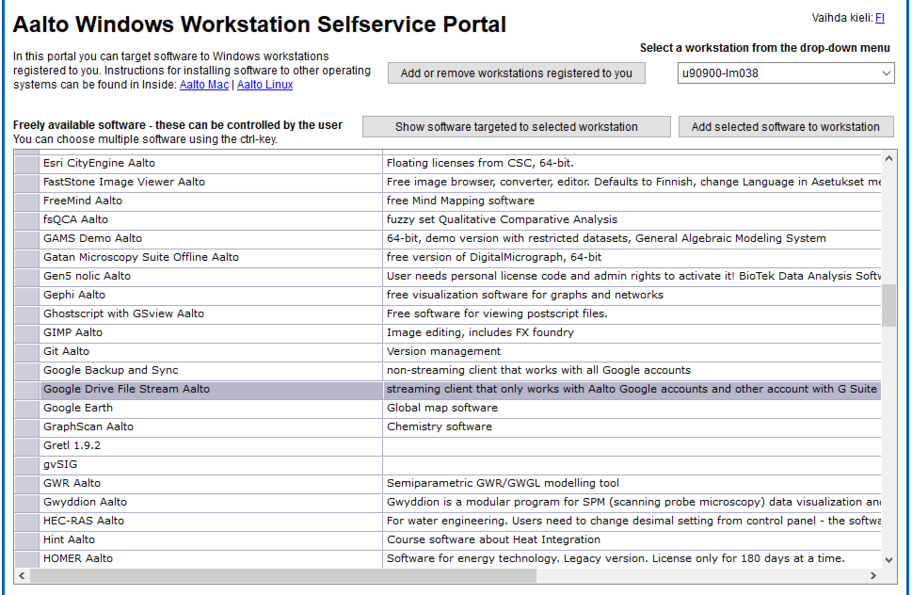Select the row header beside HOMER Aalto

click(x=27, y=558)
